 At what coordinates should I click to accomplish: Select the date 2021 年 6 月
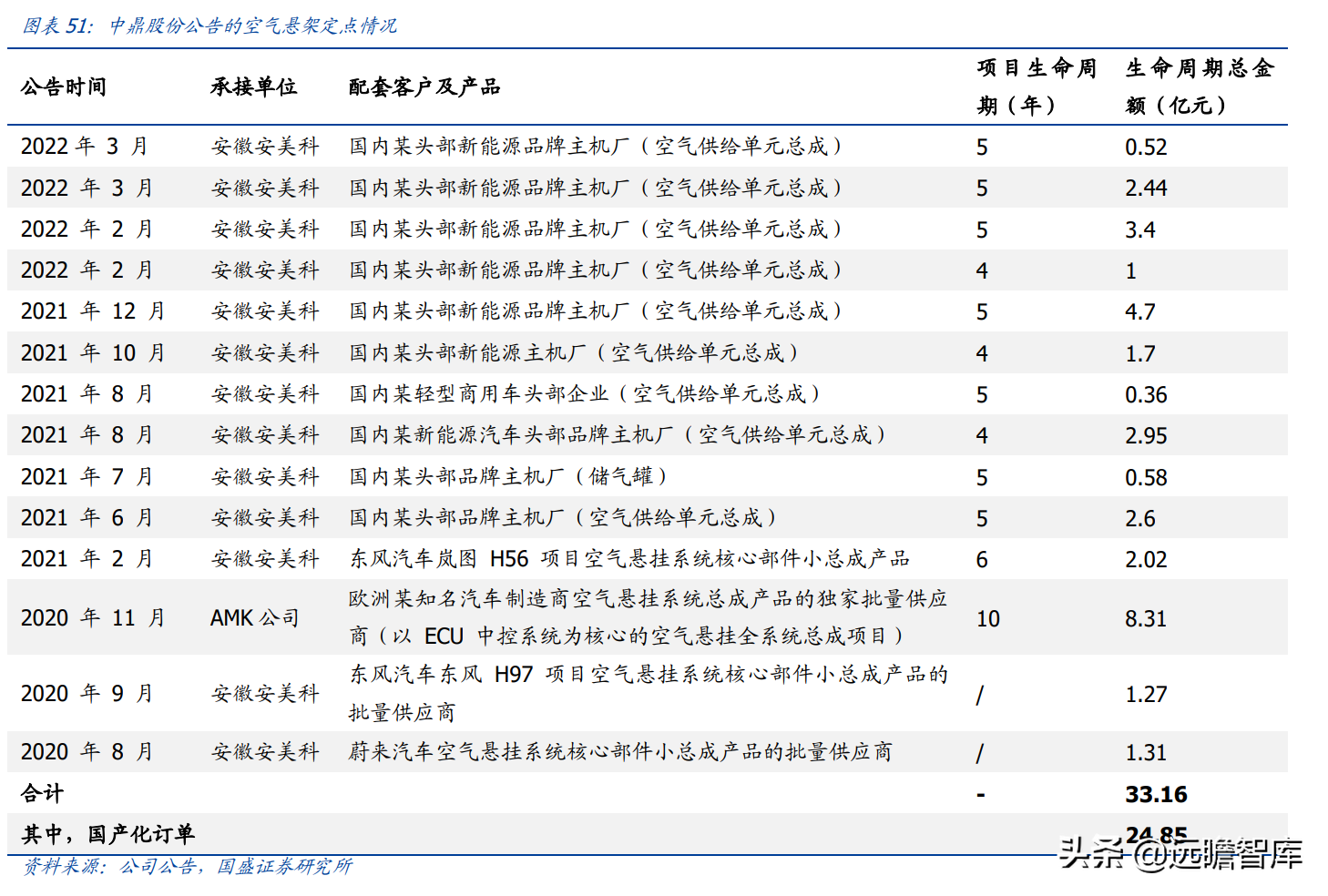pyautogui.click(x=87, y=518)
